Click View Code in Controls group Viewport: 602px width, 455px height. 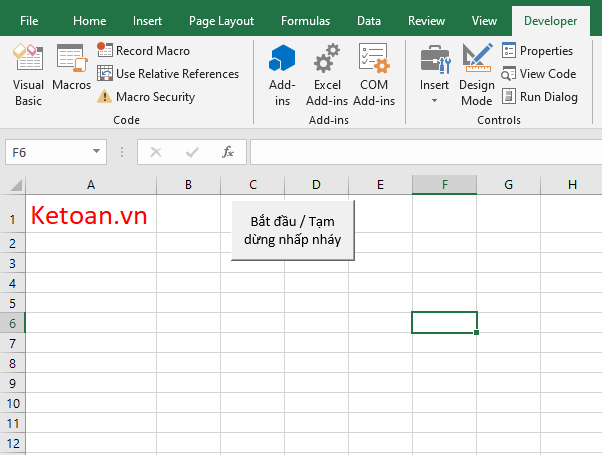pos(538,74)
